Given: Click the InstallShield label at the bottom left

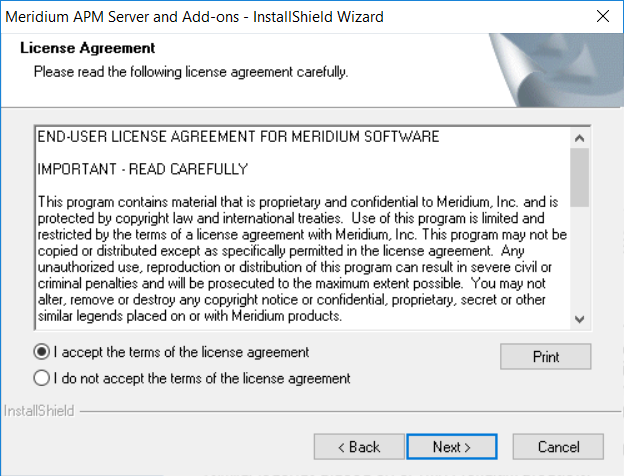Looking at the screenshot, I should coord(39,411).
